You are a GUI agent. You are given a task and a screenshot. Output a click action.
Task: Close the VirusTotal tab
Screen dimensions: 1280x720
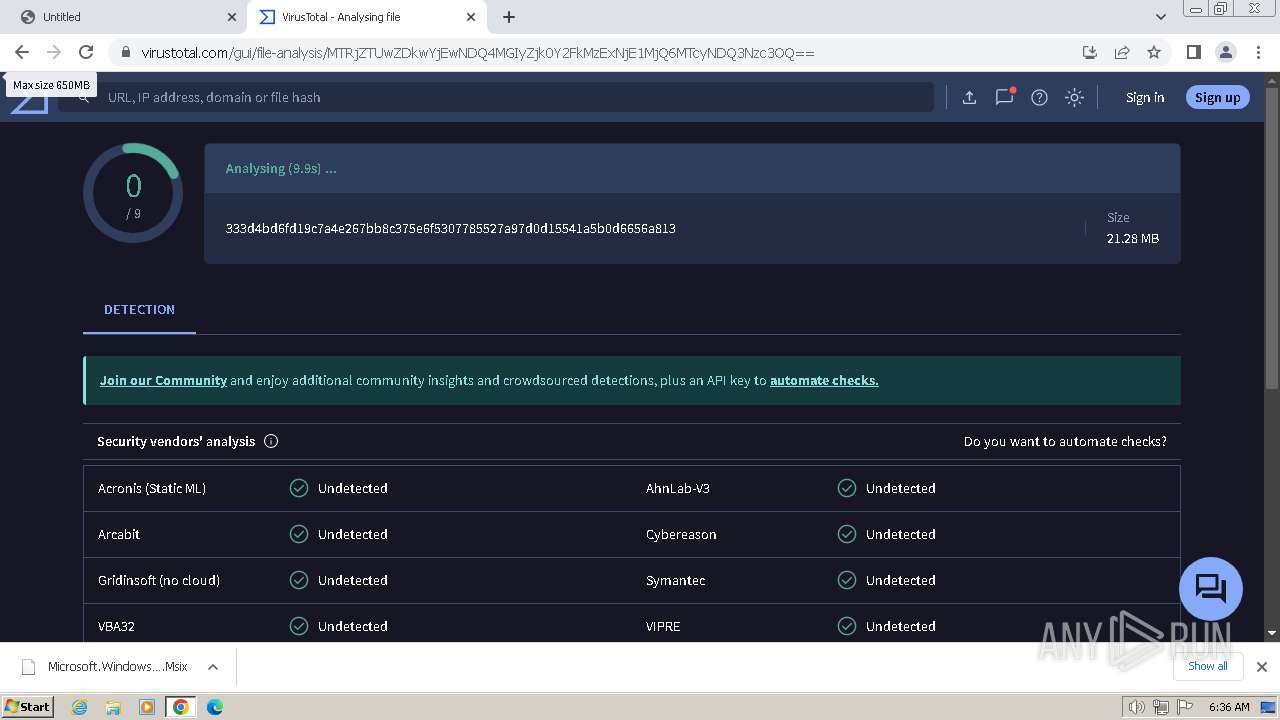471,17
